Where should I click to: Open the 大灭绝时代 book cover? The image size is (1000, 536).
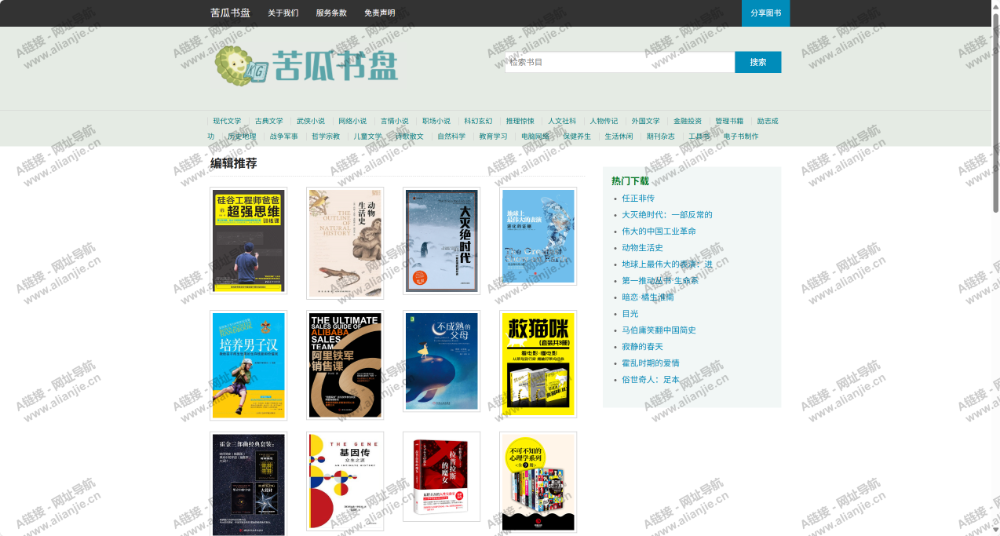click(441, 241)
